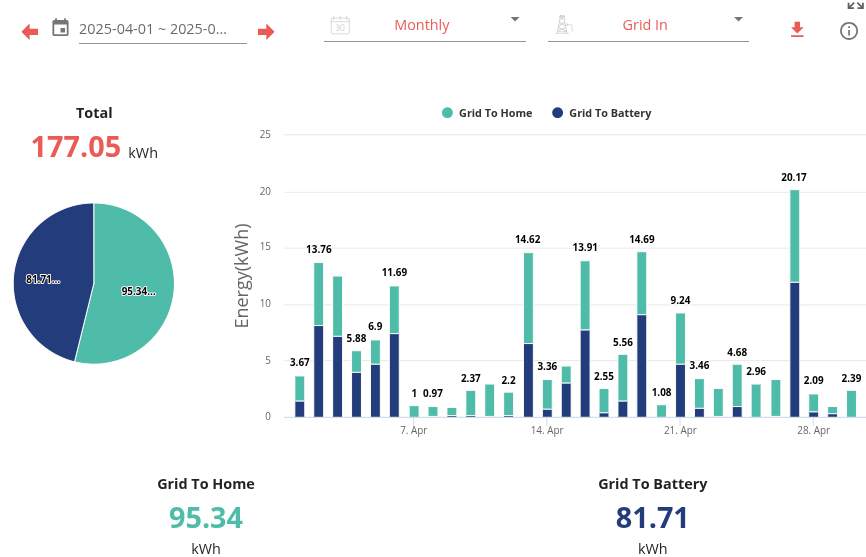Click the 20.17 kWh bar

(x=795, y=304)
